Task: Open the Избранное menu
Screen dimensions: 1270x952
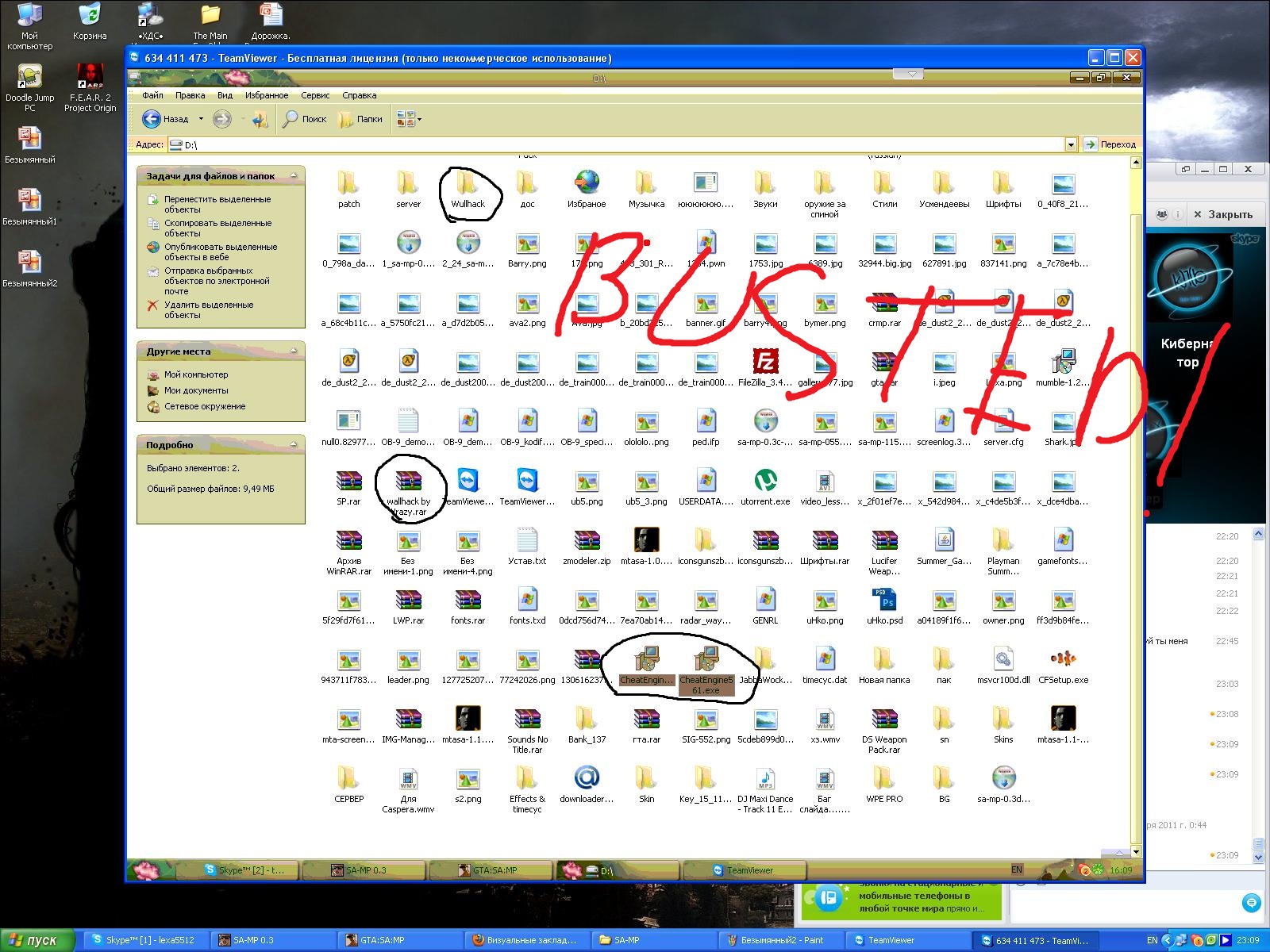Action: tap(267, 95)
